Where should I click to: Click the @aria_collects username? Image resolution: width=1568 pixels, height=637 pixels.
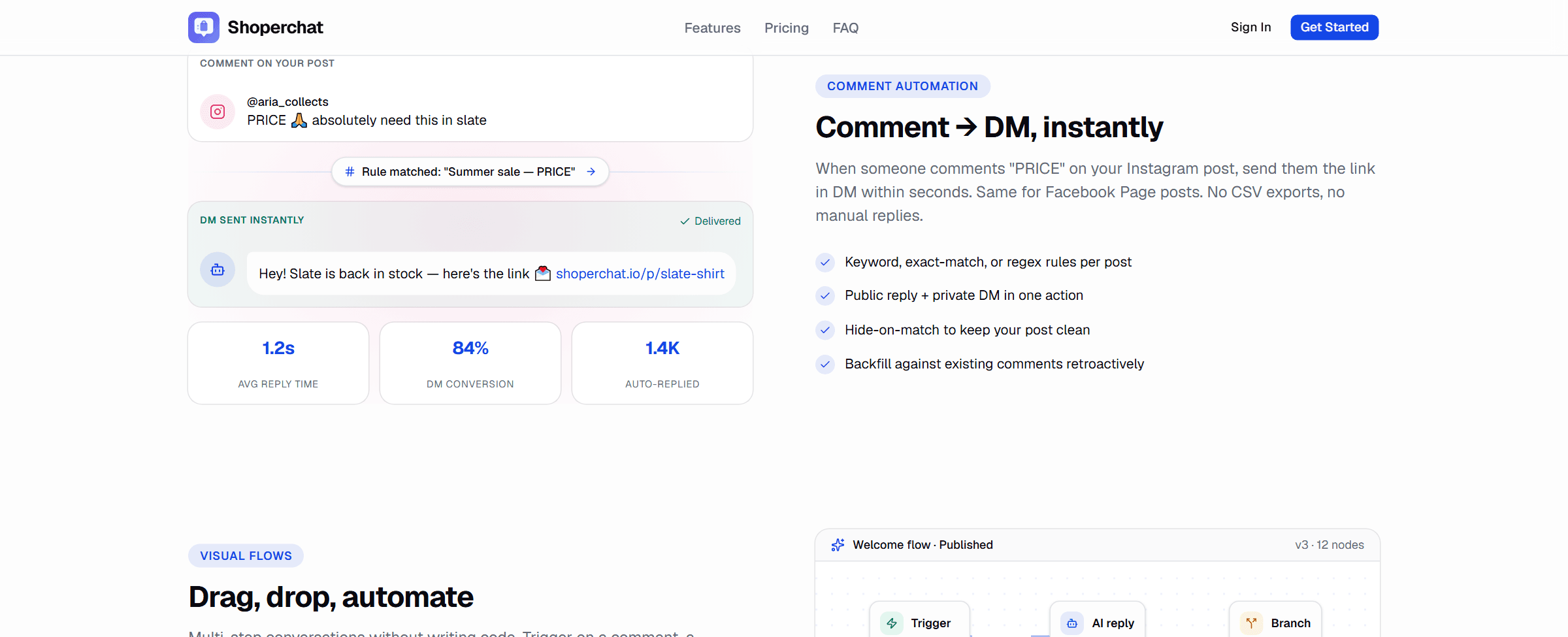pos(287,102)
